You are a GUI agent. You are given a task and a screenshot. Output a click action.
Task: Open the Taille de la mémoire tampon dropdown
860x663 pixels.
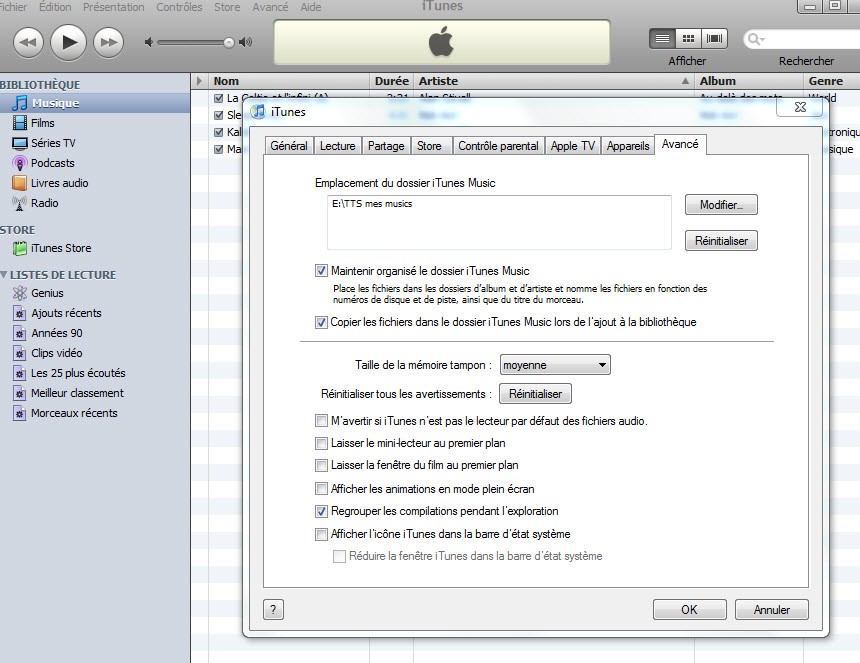click(555, 365)
